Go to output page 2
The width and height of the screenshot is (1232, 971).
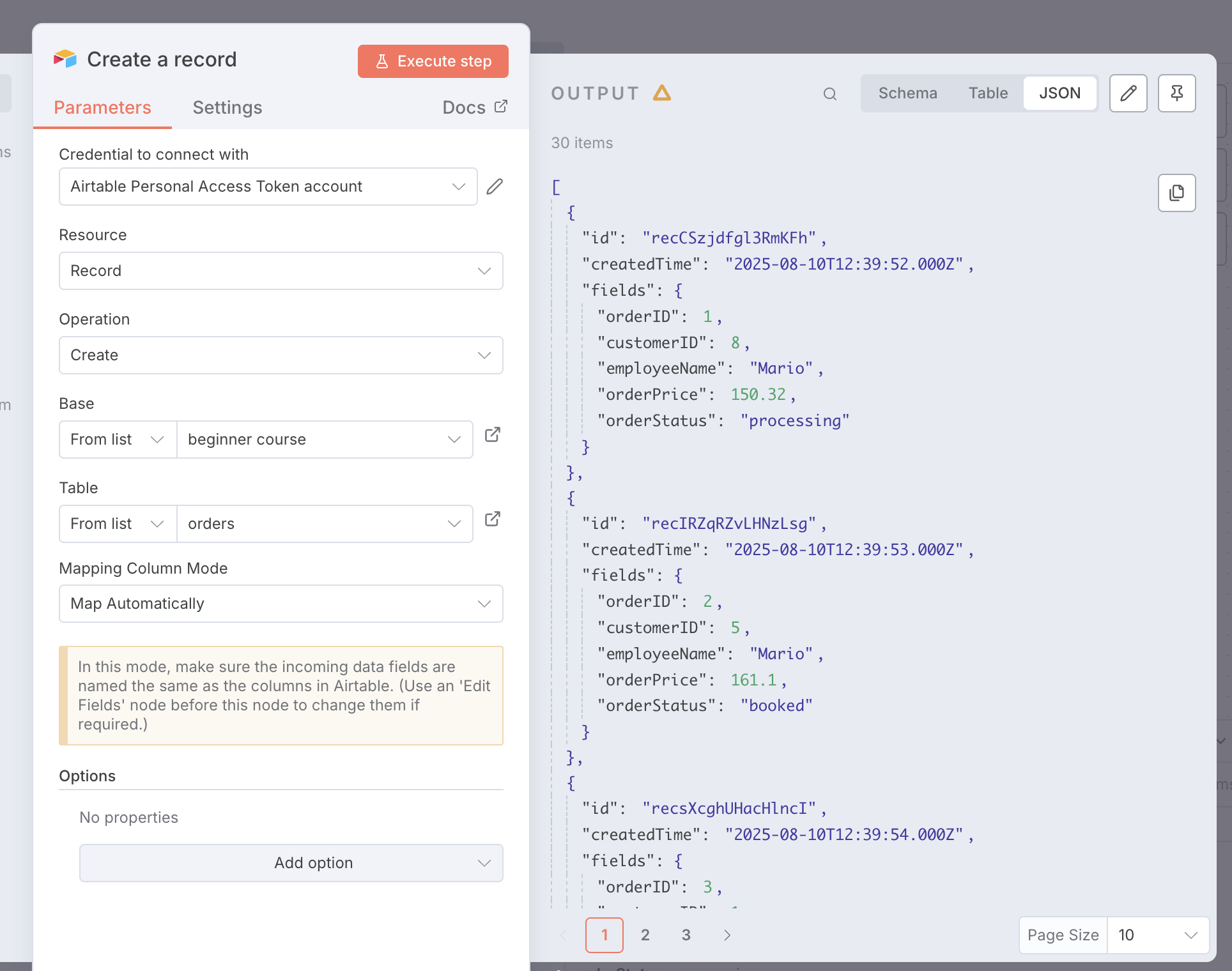click(x=645, y=935)
